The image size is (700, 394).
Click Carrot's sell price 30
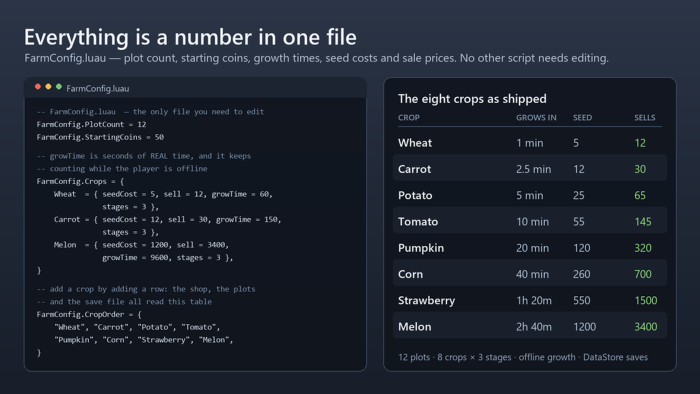pos(640,169)
